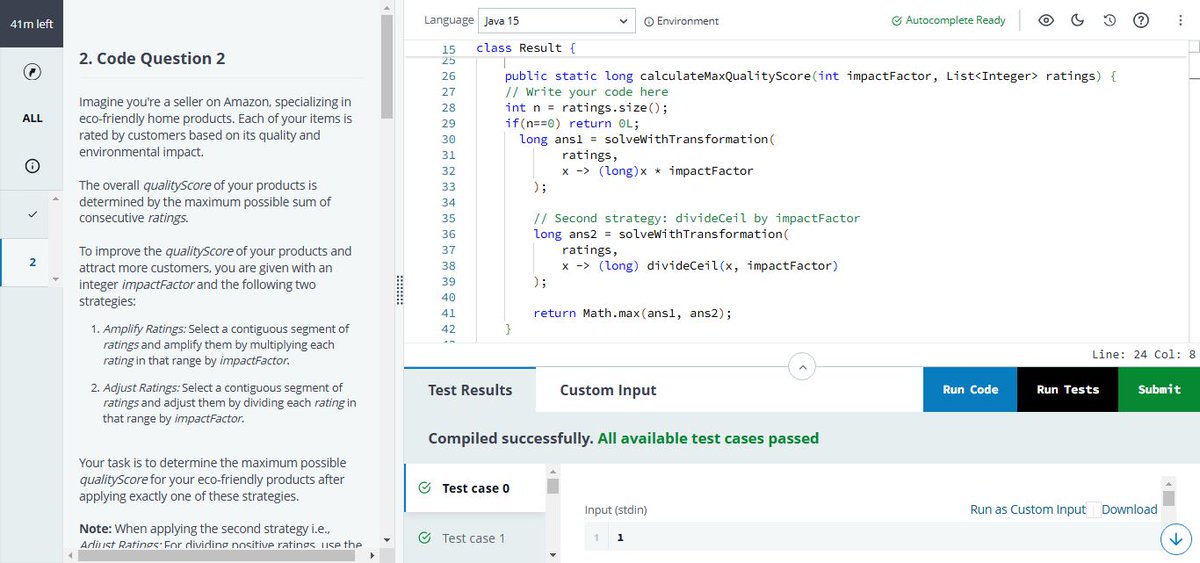Click the 'Input (stdin)' label
This screenshot has height=563, width=1200.
(x=615, y=510)
